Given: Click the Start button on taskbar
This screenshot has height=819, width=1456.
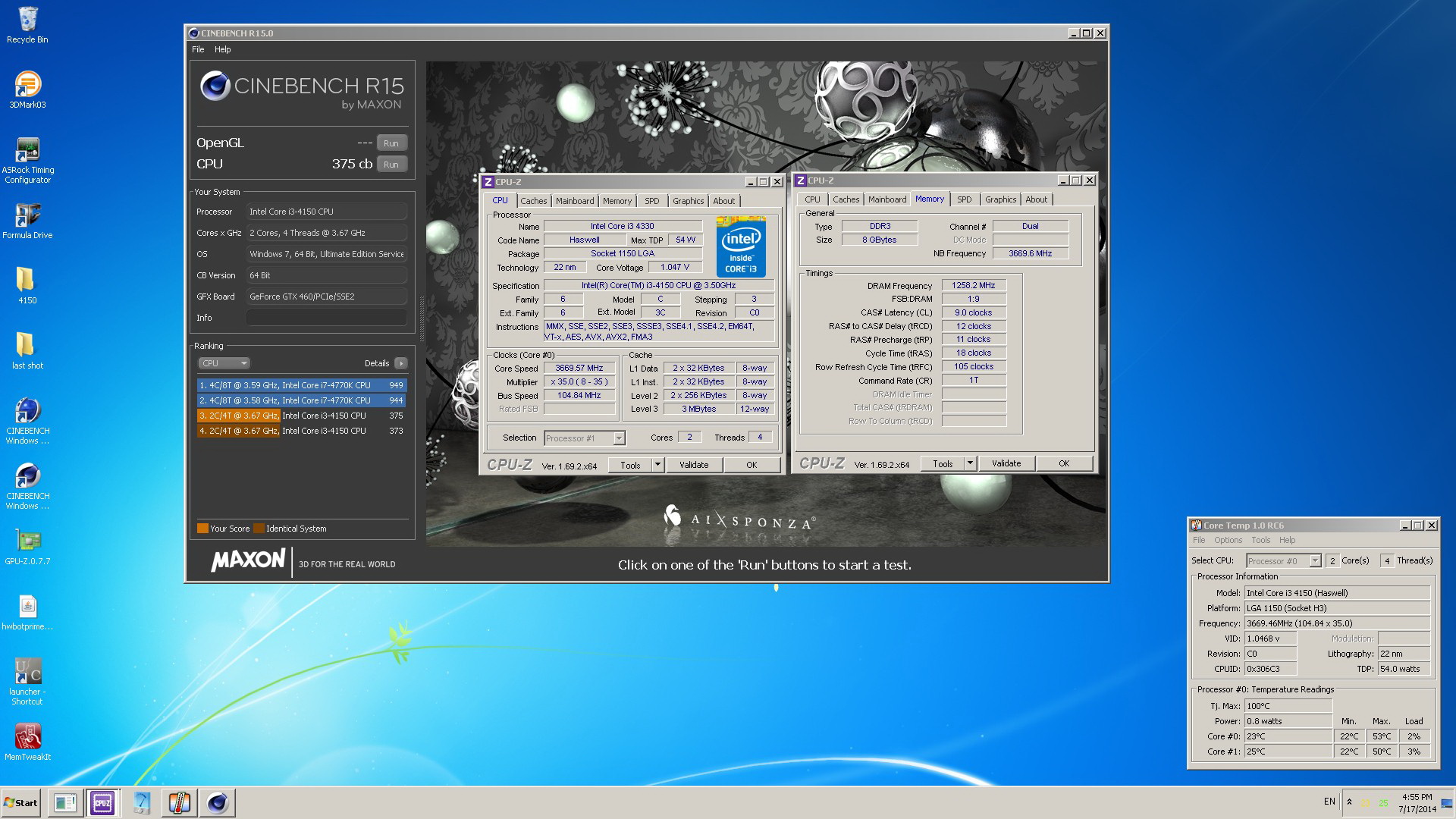Looking at the screenshot, I should (20, 802).
